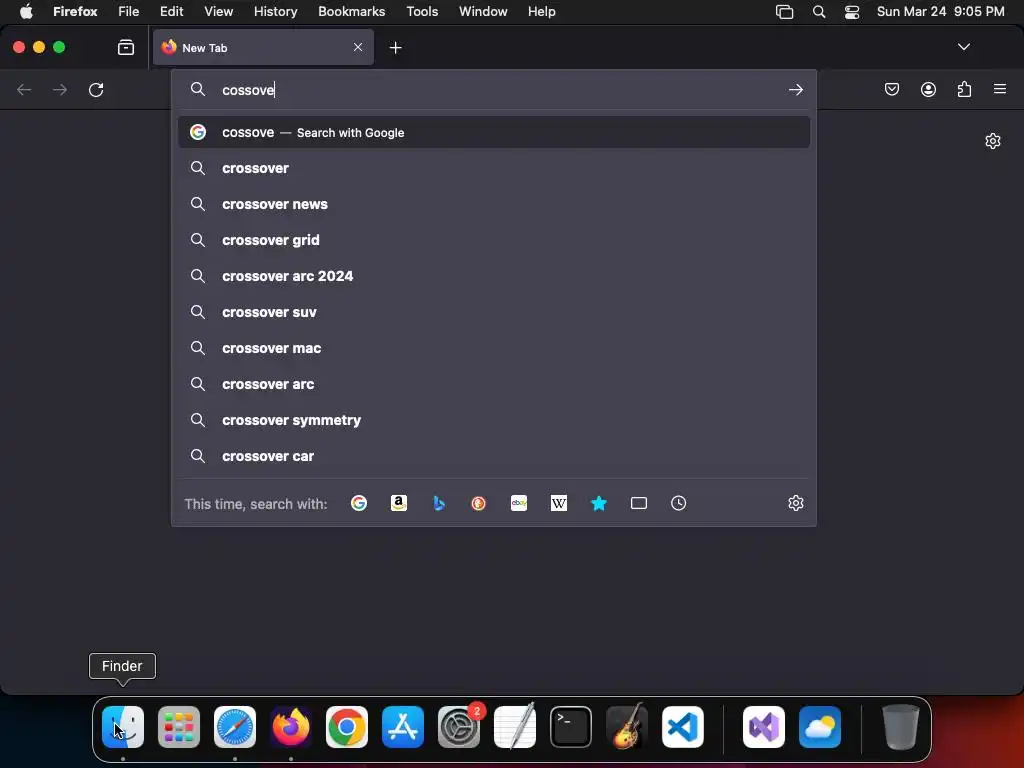
Task: Open the Bookmarks menu
Action: pyautogui.click(x=351, y=12)
